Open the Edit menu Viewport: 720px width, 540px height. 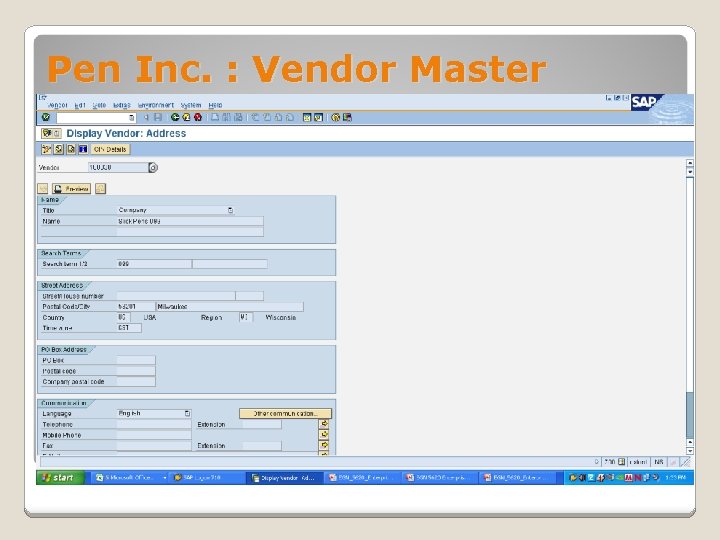80,105
